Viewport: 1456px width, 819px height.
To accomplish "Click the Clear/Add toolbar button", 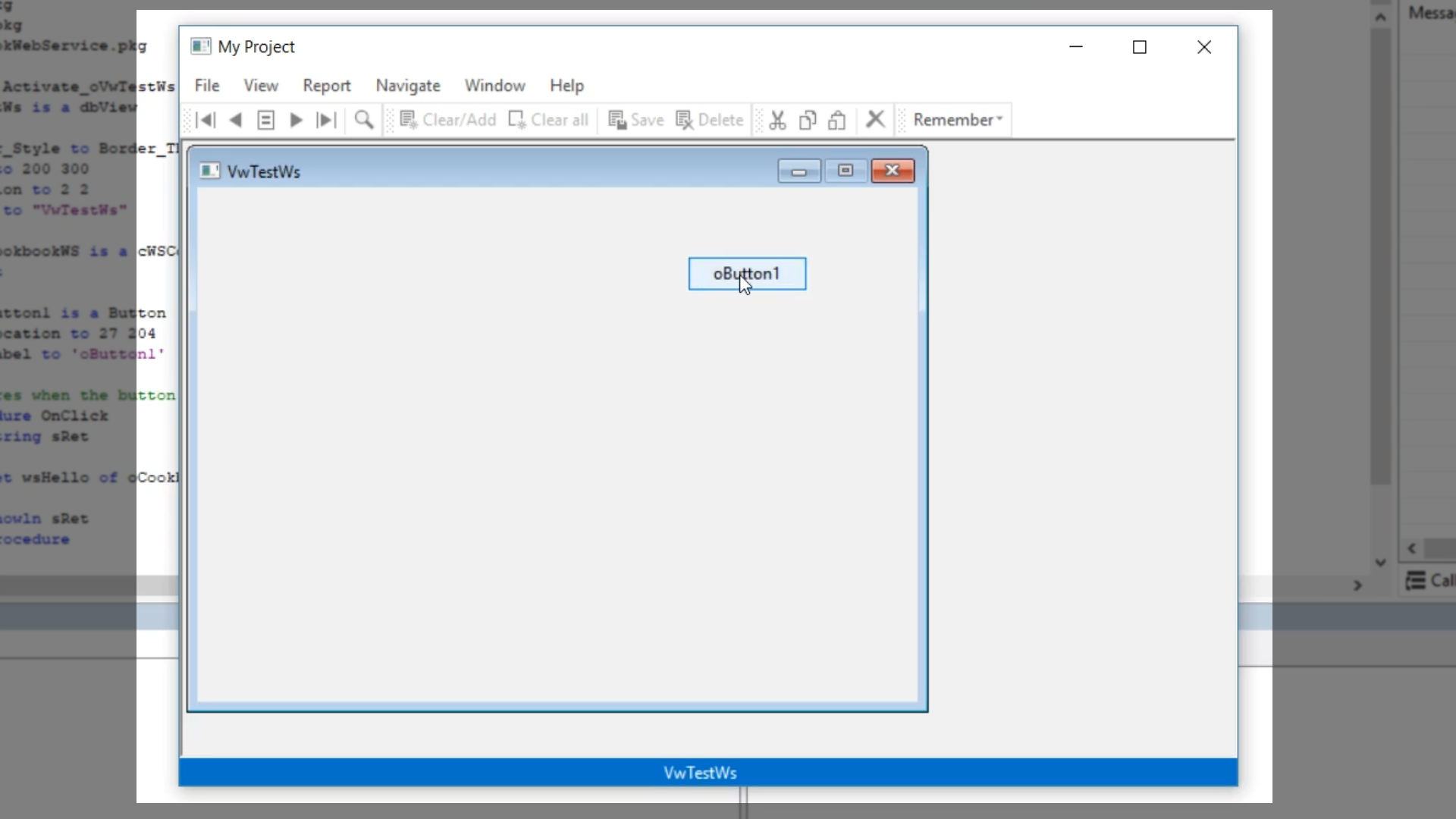I will pyautogui.click(x=448, y=120).
